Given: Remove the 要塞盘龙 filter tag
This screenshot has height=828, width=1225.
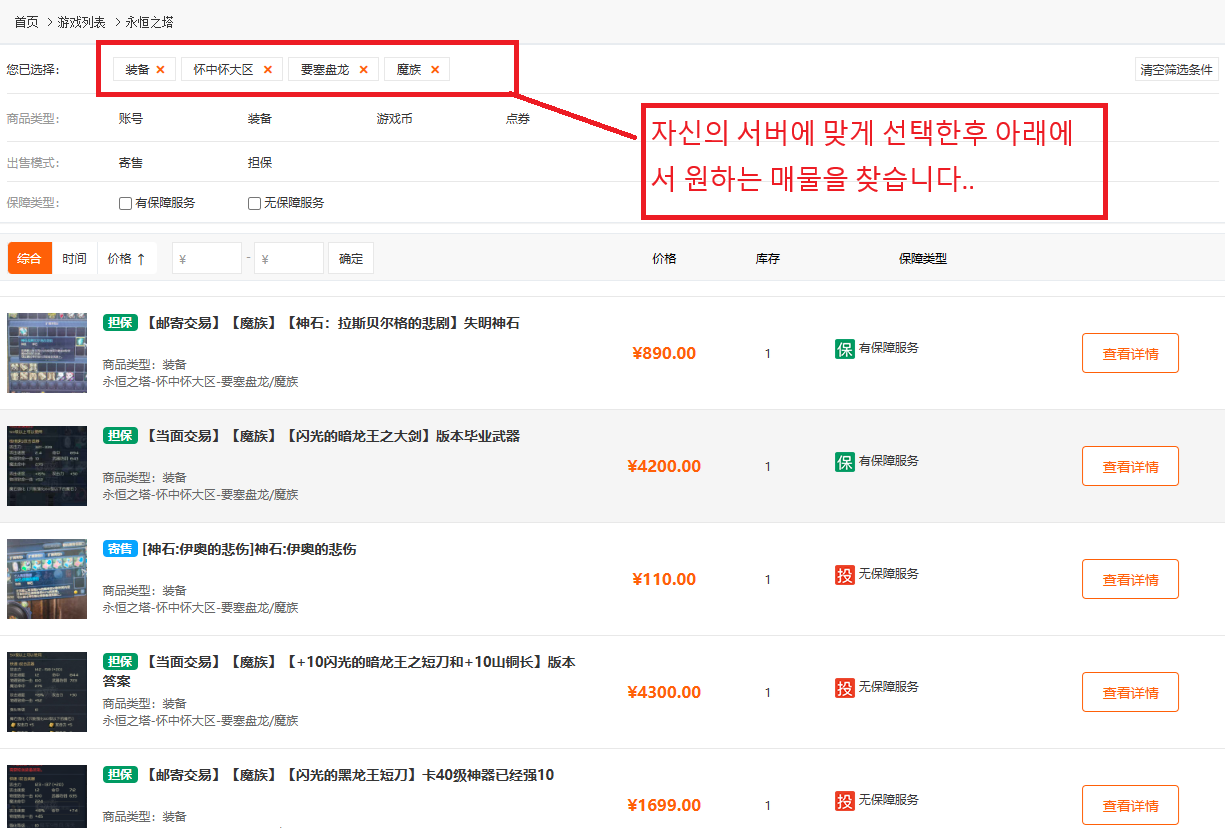Looking at the screenshot, I should [363, 70].
